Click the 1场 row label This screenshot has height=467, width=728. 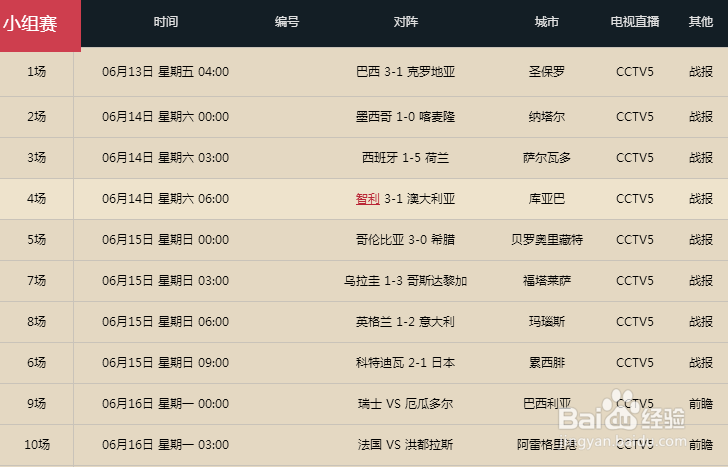(x=36, y=71)
